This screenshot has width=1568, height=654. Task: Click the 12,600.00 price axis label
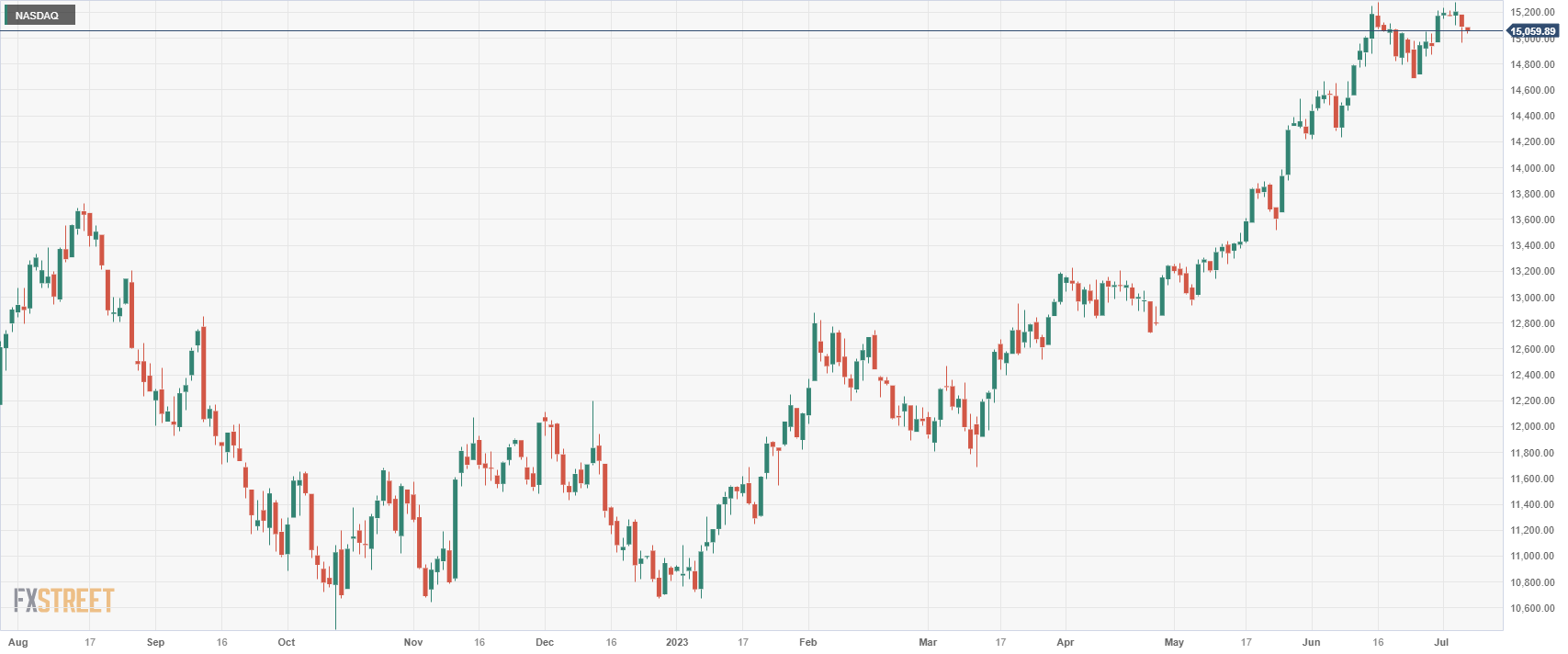(1532, 349)
